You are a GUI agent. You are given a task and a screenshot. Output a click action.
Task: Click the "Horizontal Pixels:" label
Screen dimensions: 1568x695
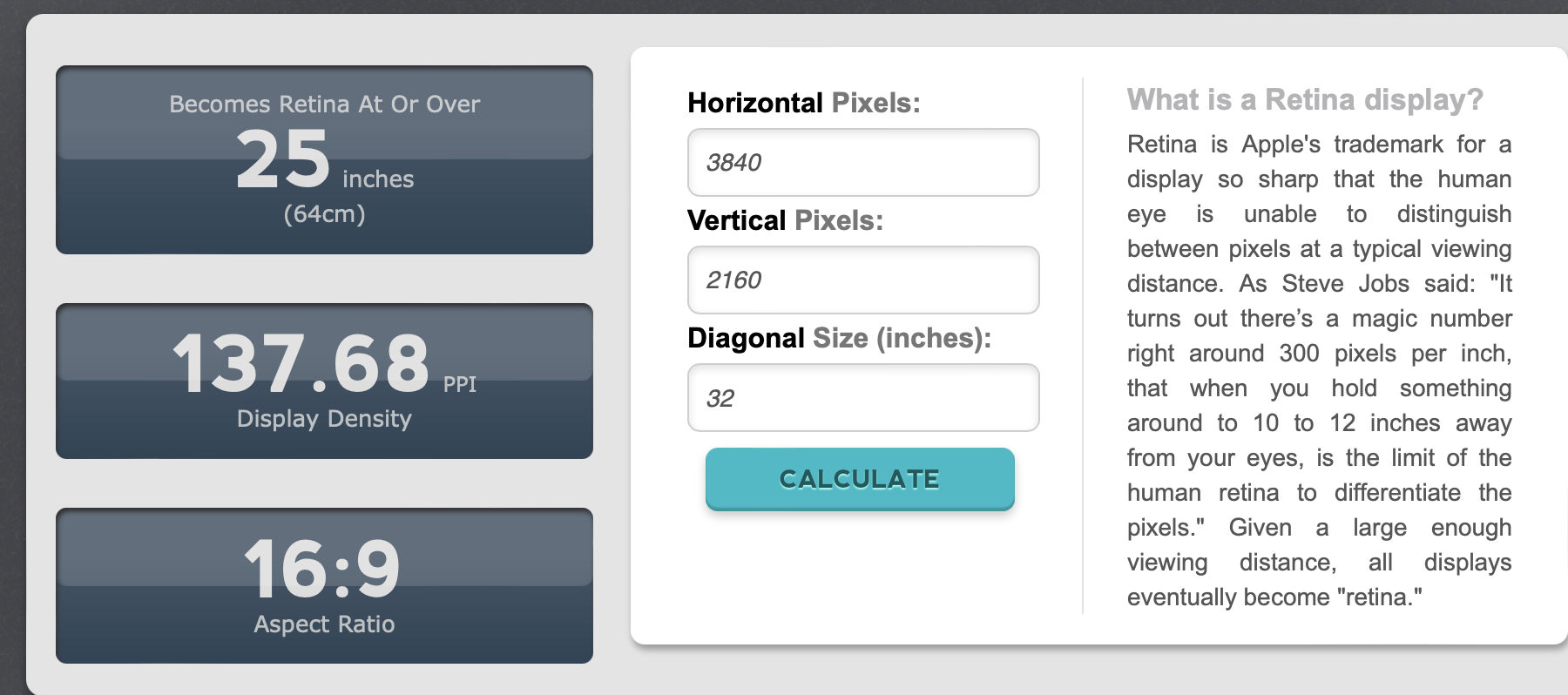click(x=803, y=103)
